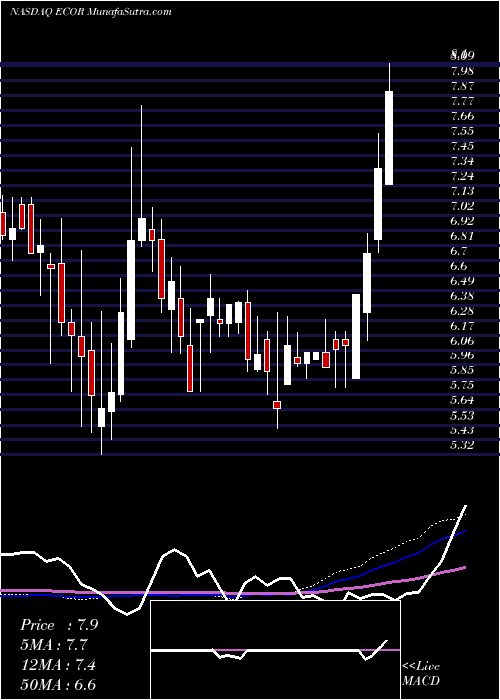Click the last tall white candle at the right end of the chart
500x700 pixels.
(x=389, y=138)
